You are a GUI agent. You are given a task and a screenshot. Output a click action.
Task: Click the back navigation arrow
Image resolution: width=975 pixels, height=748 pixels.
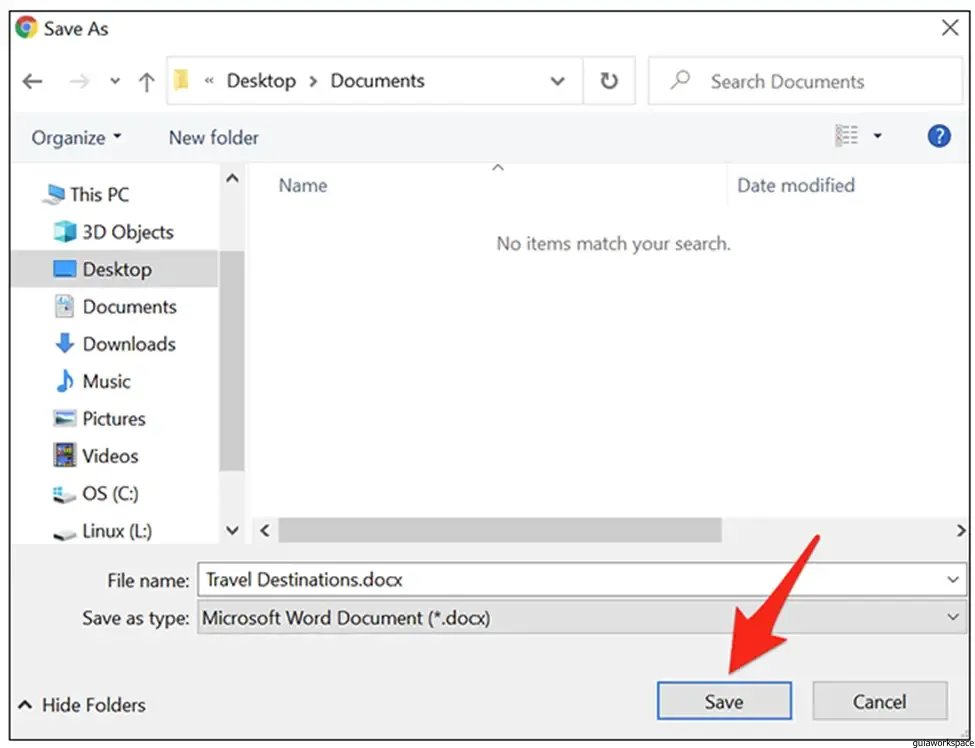(33, 82)
